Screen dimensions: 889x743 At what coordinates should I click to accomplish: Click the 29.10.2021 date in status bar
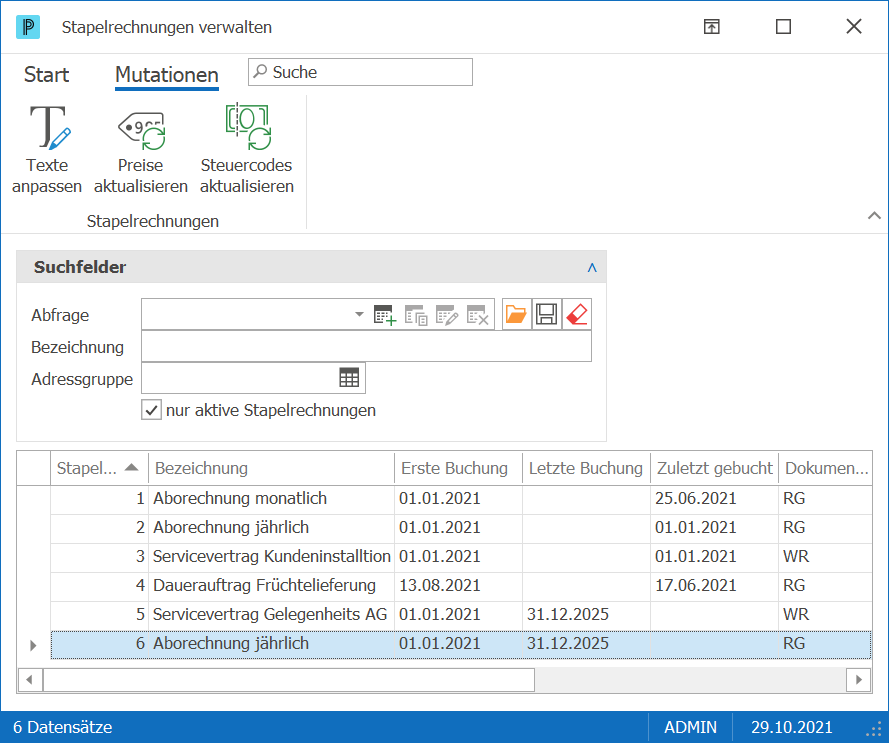tap(791, 727)
